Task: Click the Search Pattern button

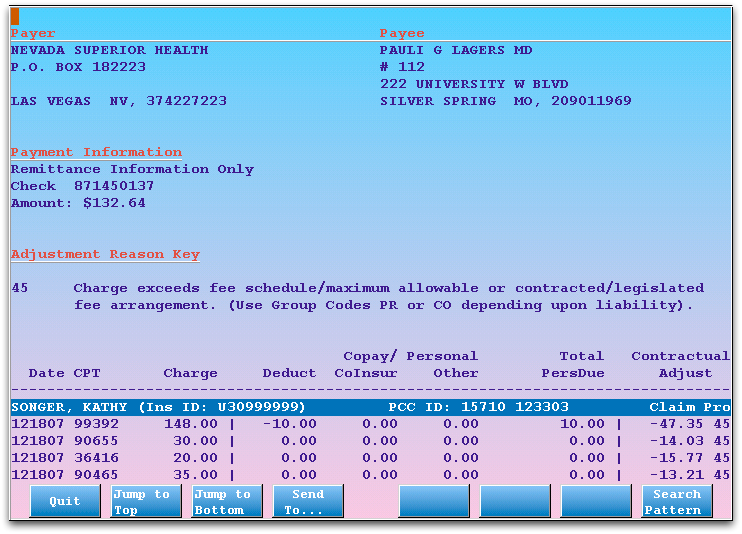Action: click(677, 501)
